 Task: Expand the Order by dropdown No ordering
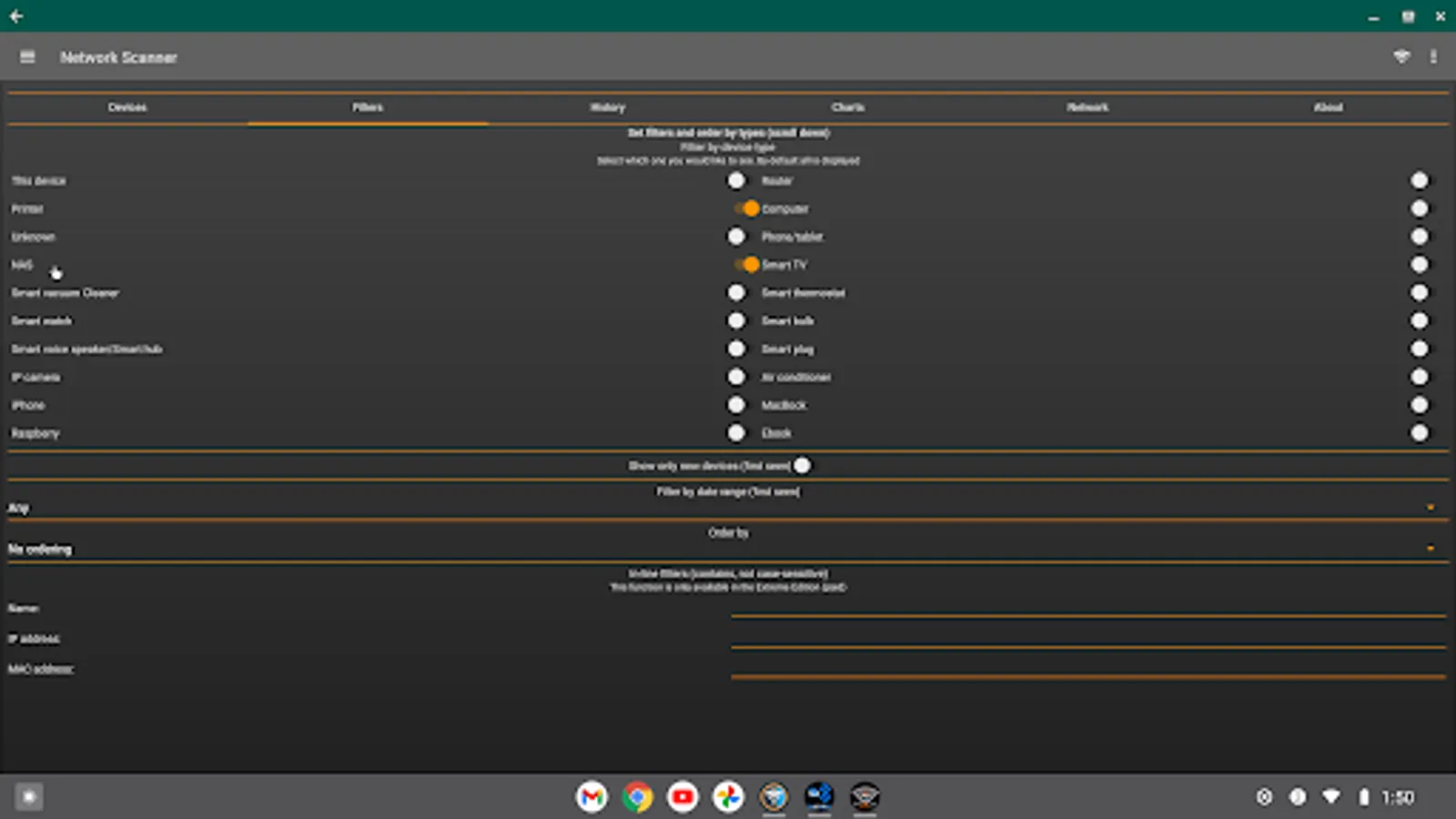(x=728, y=549)
